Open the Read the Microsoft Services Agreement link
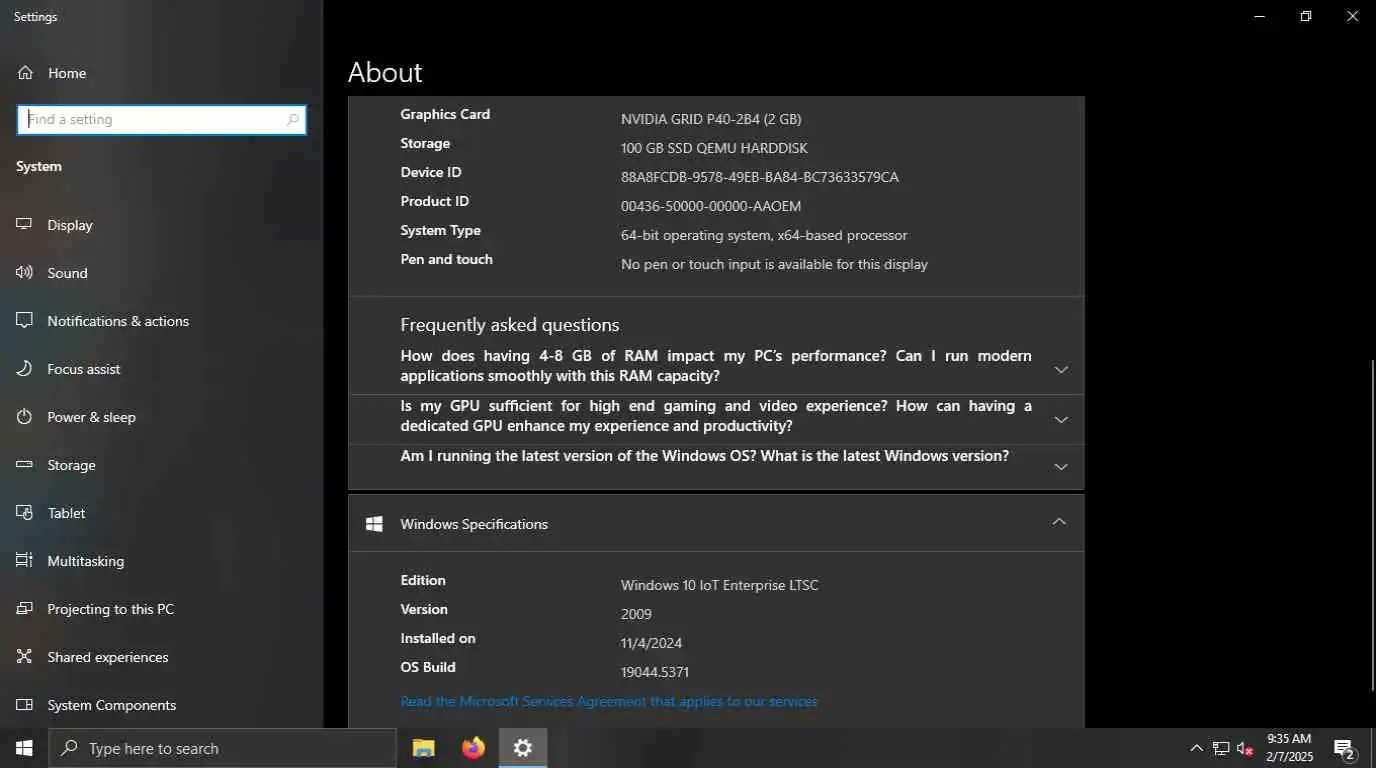Image resolution: width=1376 pixels, height=768 pixels. 609,702
